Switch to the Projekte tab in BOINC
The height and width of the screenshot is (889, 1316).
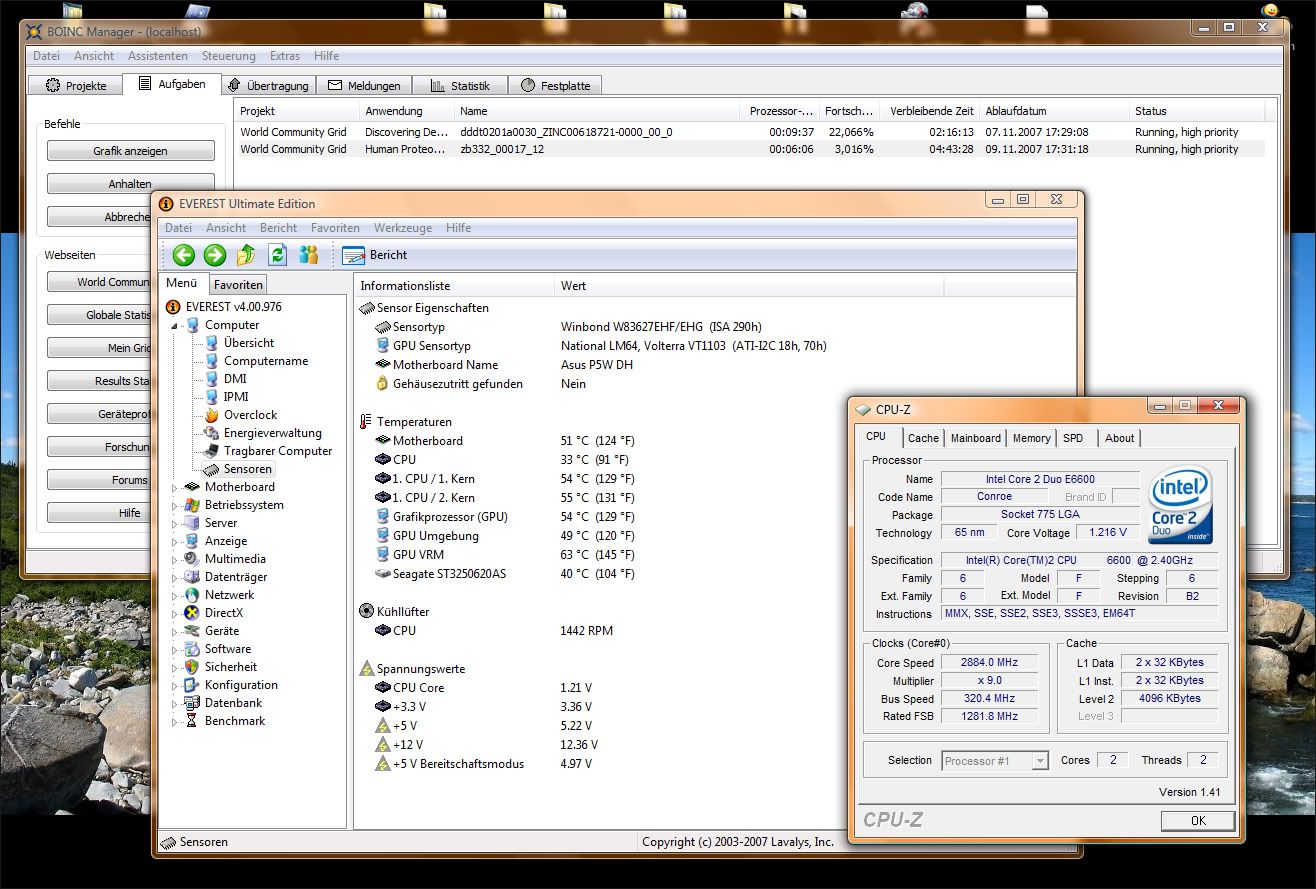pyautogui.click(x=76, y=86)
